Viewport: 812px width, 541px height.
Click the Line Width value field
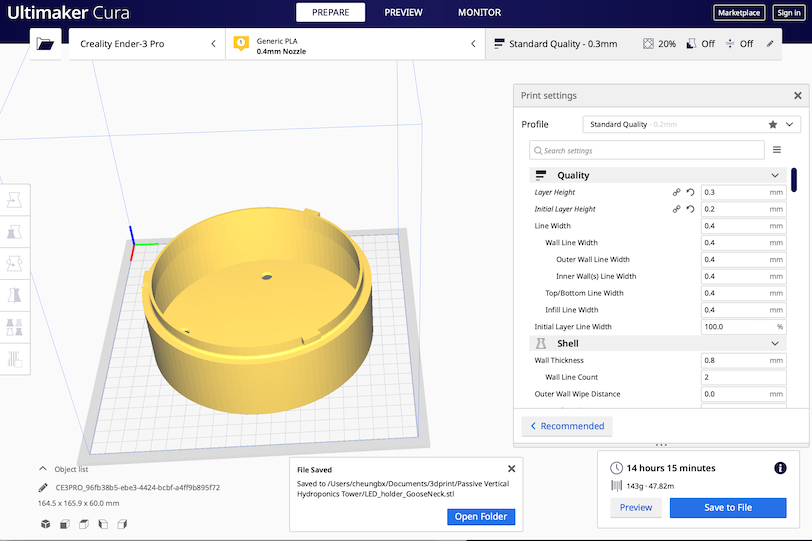tap(744, 226)
